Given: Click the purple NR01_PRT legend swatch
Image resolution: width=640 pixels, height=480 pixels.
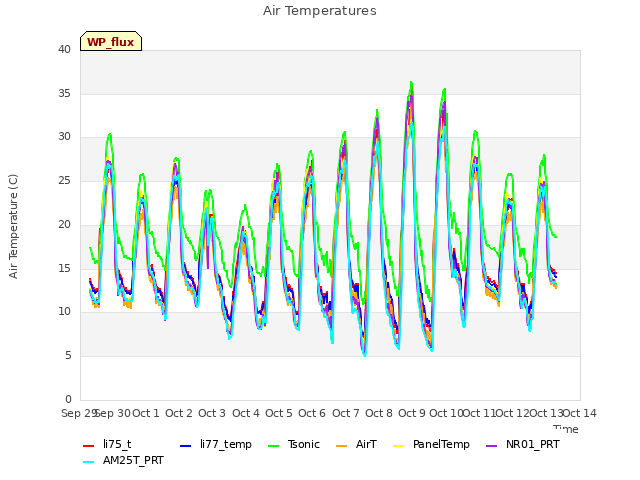Looking at the screenshot, I should coord(491,446).
